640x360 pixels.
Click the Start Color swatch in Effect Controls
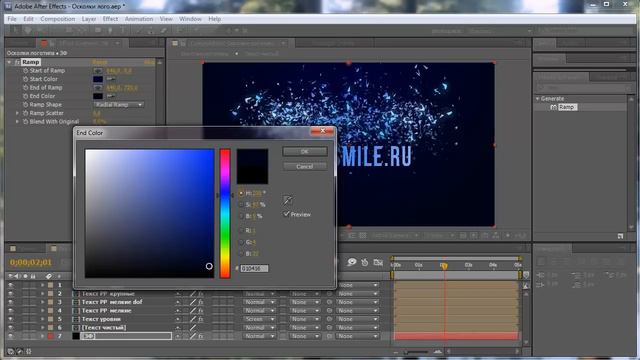(x=98, y=79)
